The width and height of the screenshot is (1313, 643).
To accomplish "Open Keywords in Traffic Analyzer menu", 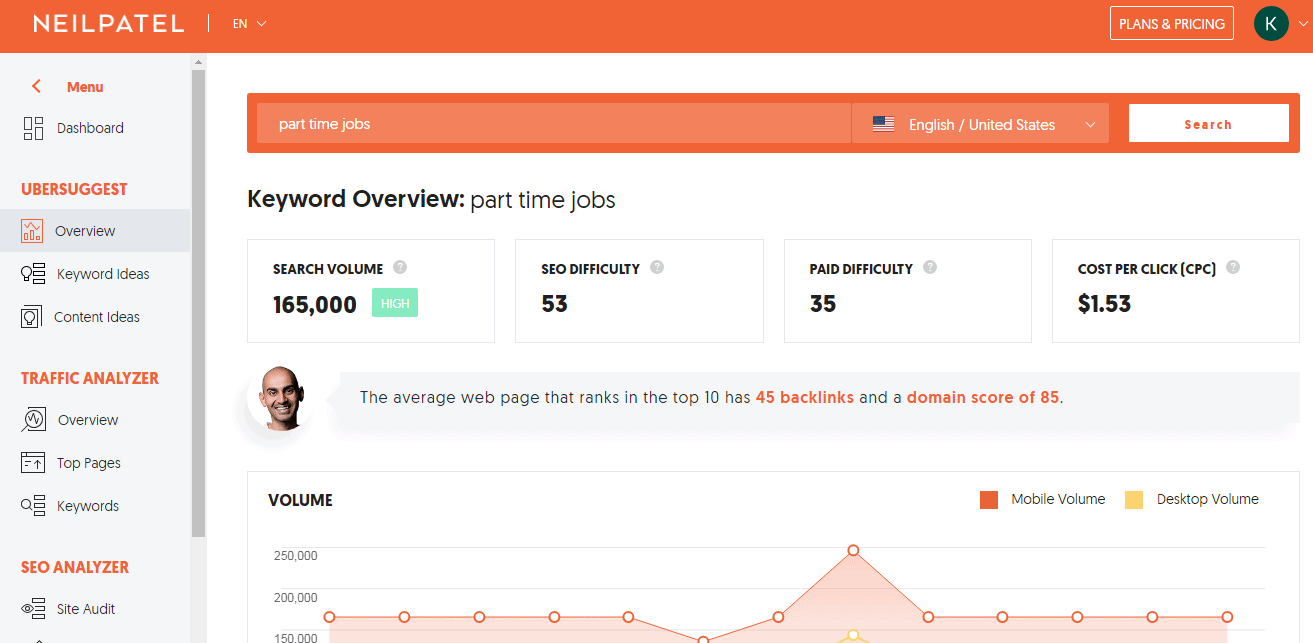I will point(87,506).
